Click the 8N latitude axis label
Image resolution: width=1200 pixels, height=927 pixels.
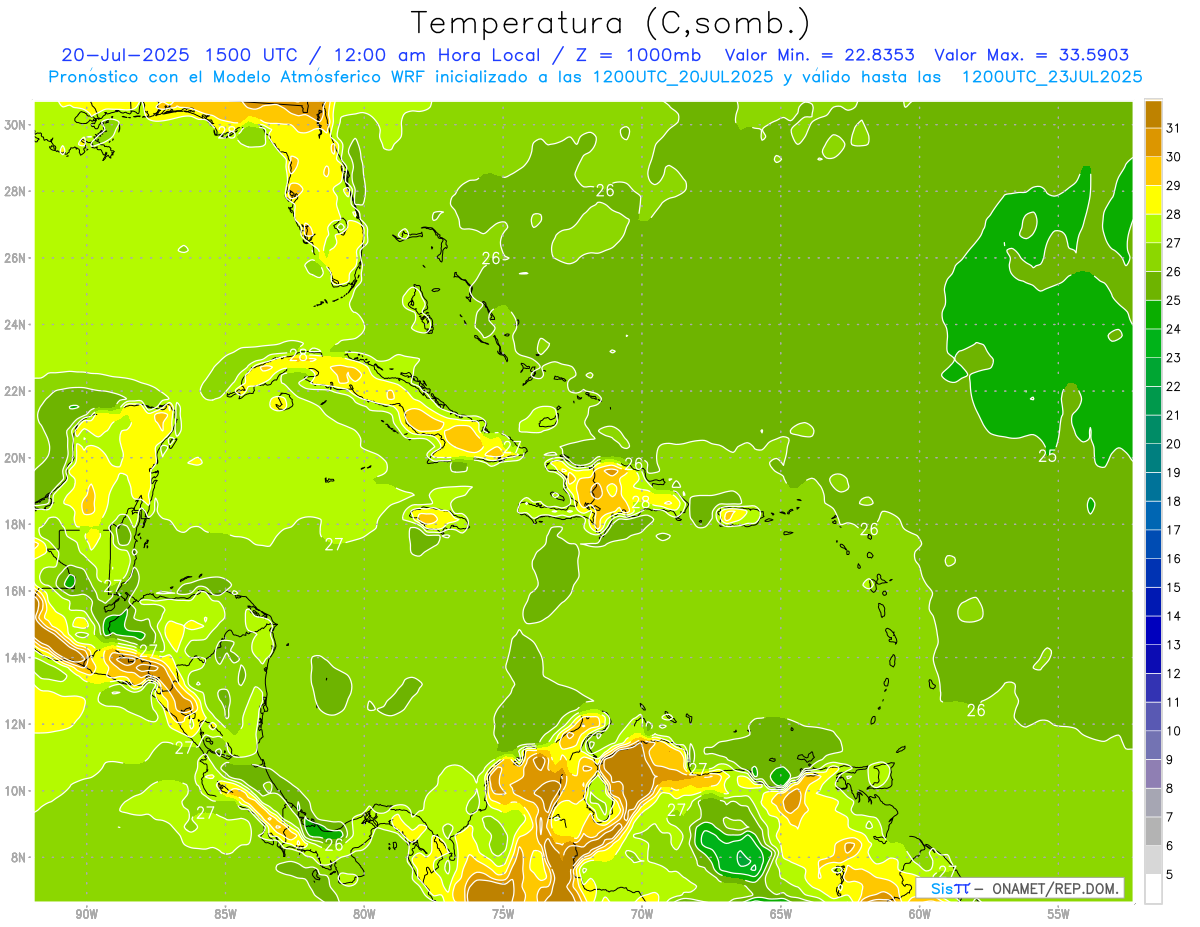(x=19, y=857)
